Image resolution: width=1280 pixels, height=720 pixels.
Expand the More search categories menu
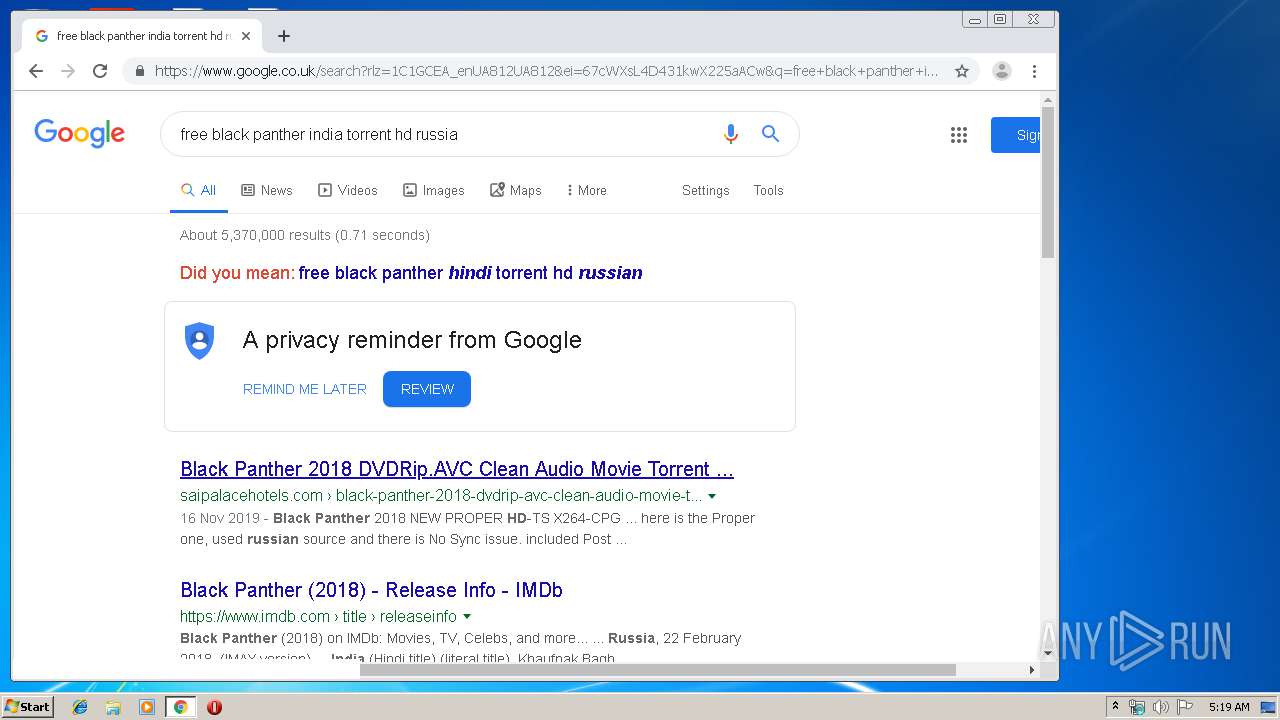(x=587, y=190)
